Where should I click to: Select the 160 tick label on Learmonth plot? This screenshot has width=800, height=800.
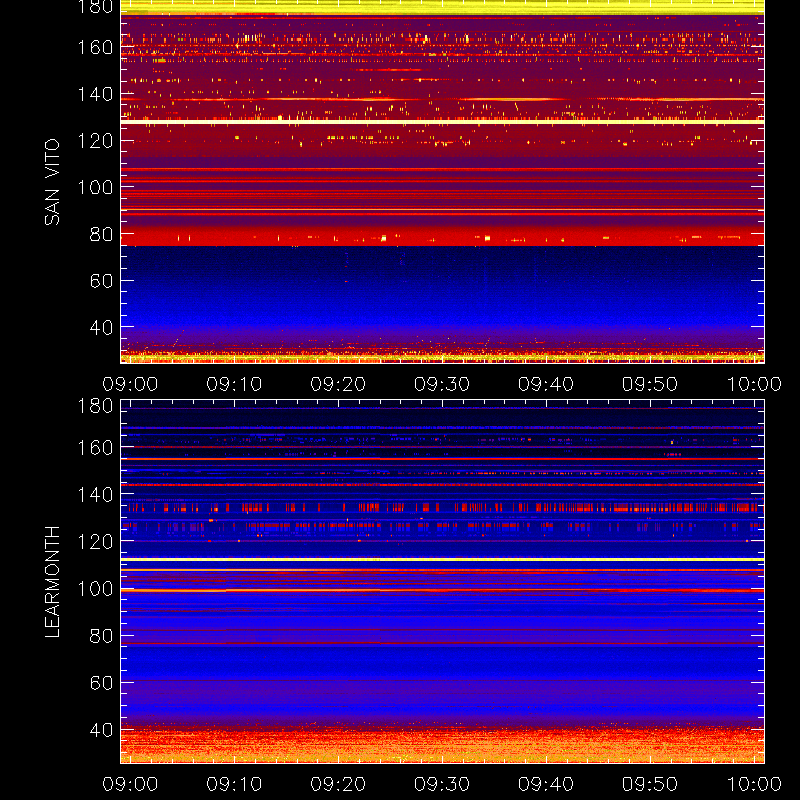pos(95,448)
